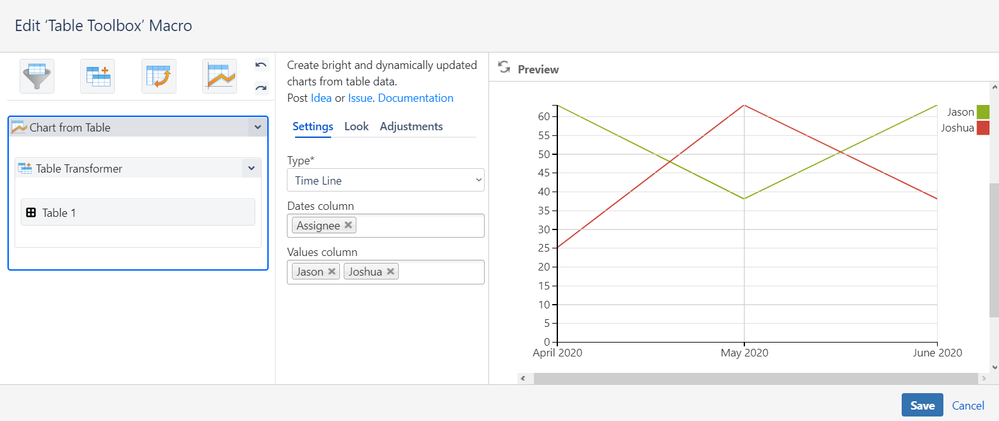Open the Documentation link
999x421 pixels.
[415, 98]
